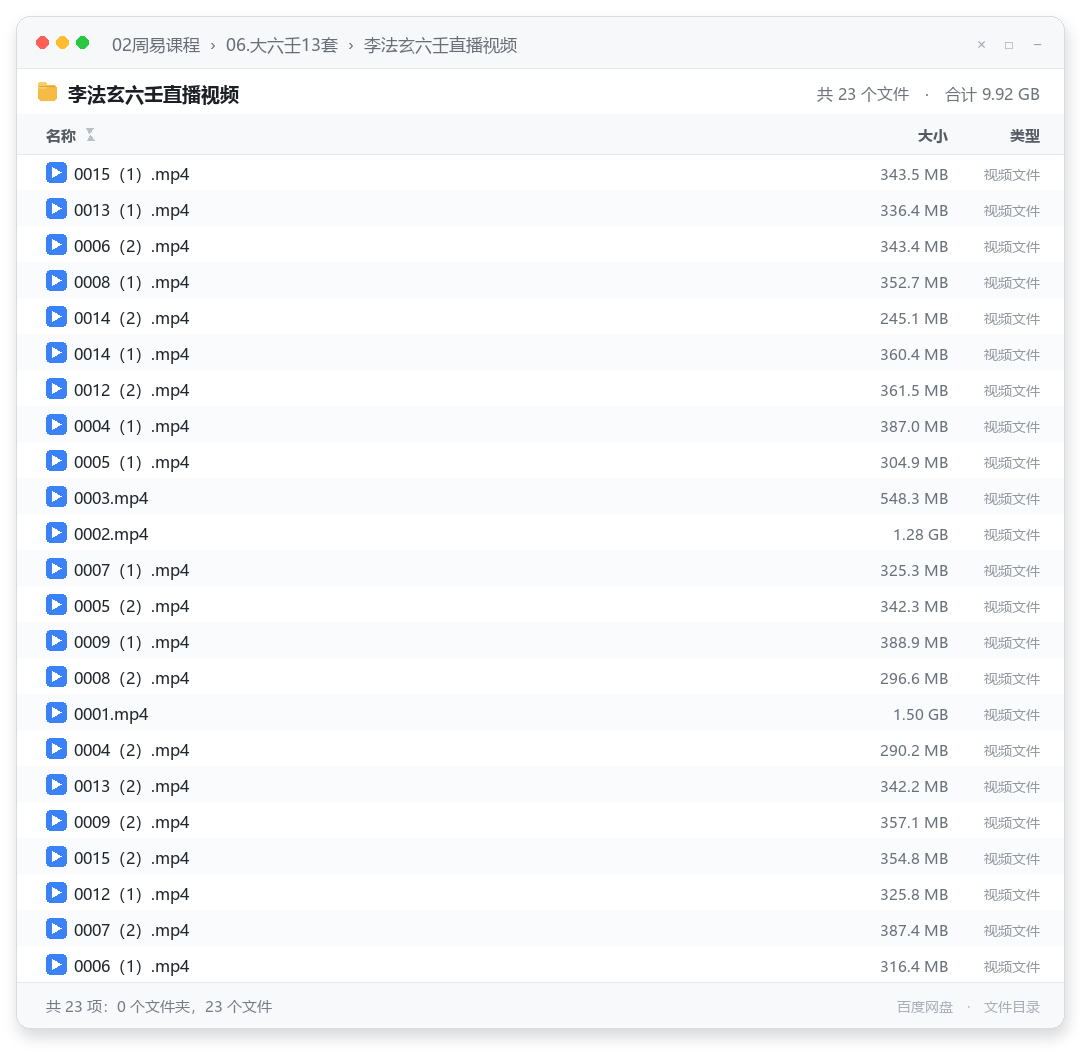Toggle sort order arrow beside 名称
The width and height of the screenshot is (1080, 1052).
90,135
